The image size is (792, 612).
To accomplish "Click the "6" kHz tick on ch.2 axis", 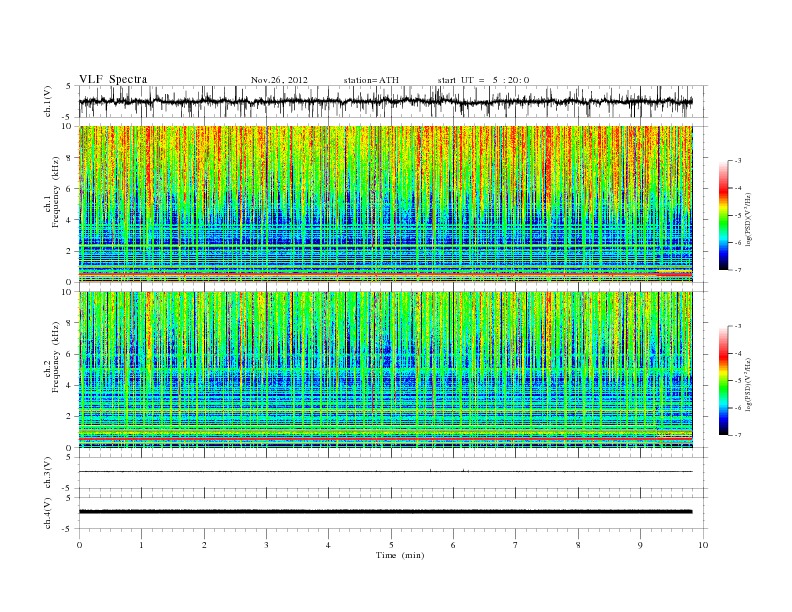I will coord(70,354).
